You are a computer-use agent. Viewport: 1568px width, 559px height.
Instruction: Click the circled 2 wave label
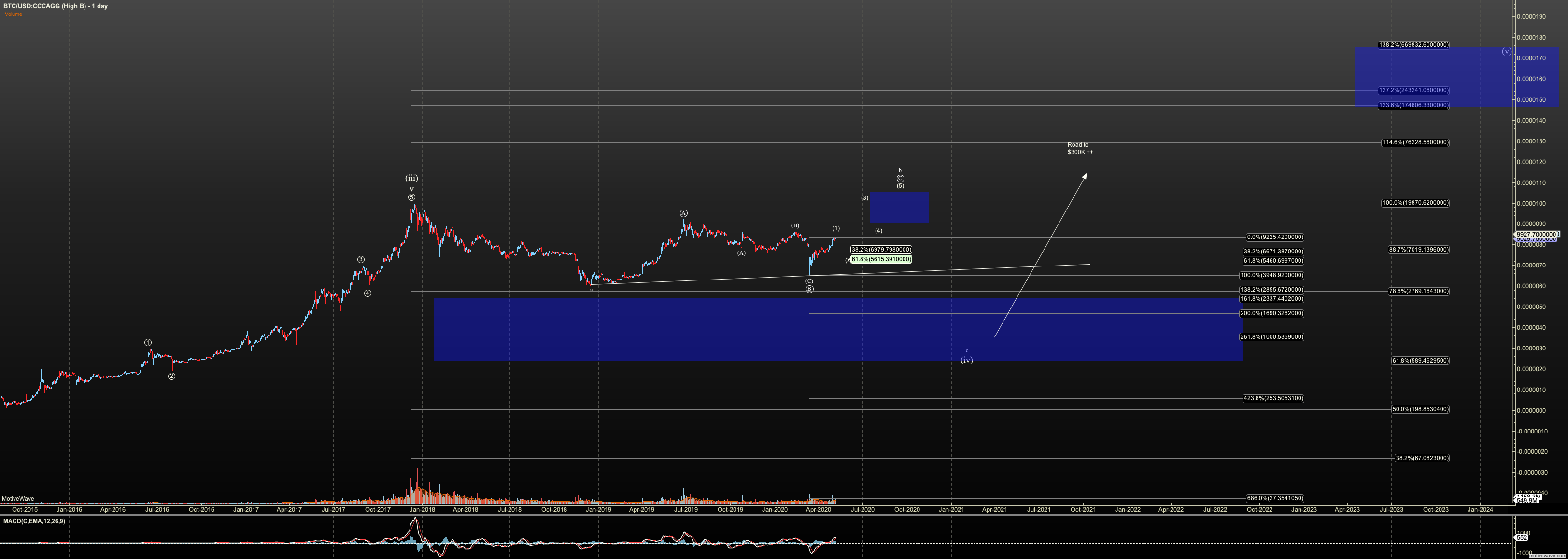coord(171,376)
